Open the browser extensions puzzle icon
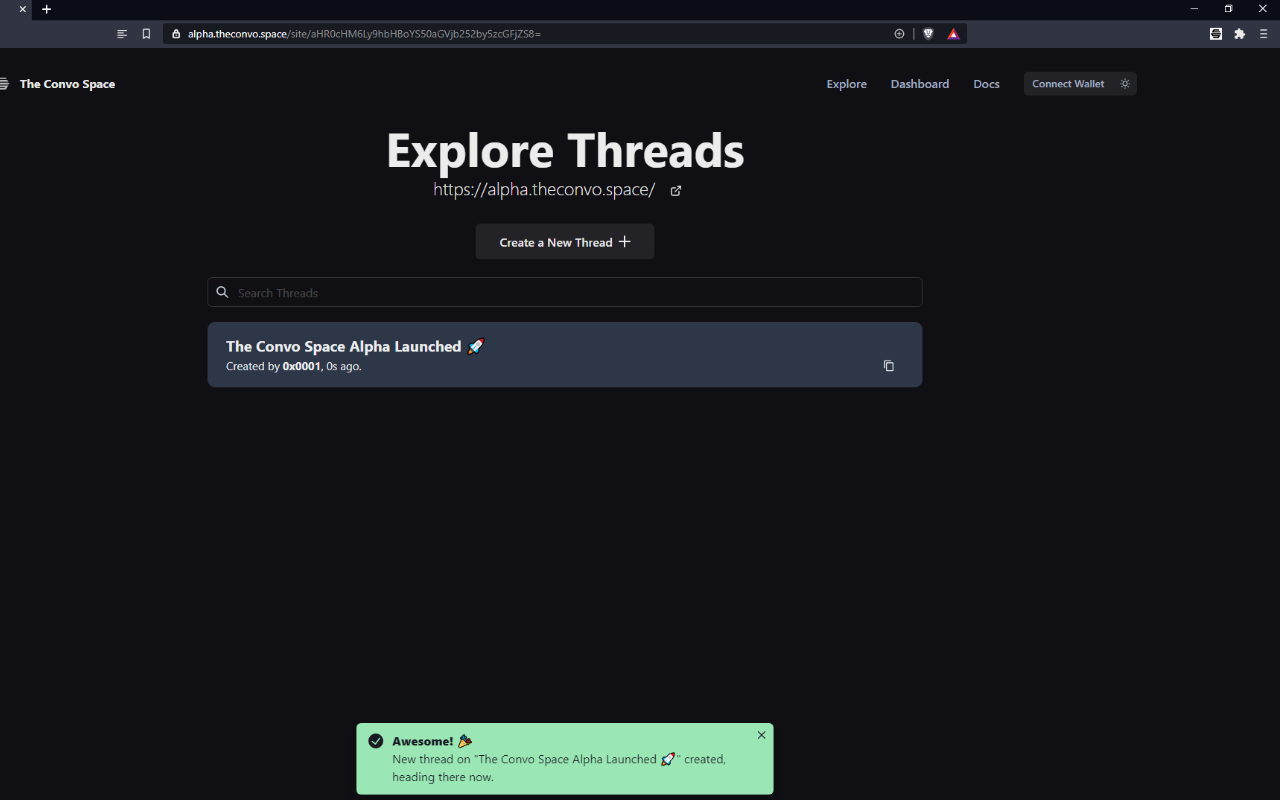This screenshot has height=800, width=1280. [x=1240, y=33]
